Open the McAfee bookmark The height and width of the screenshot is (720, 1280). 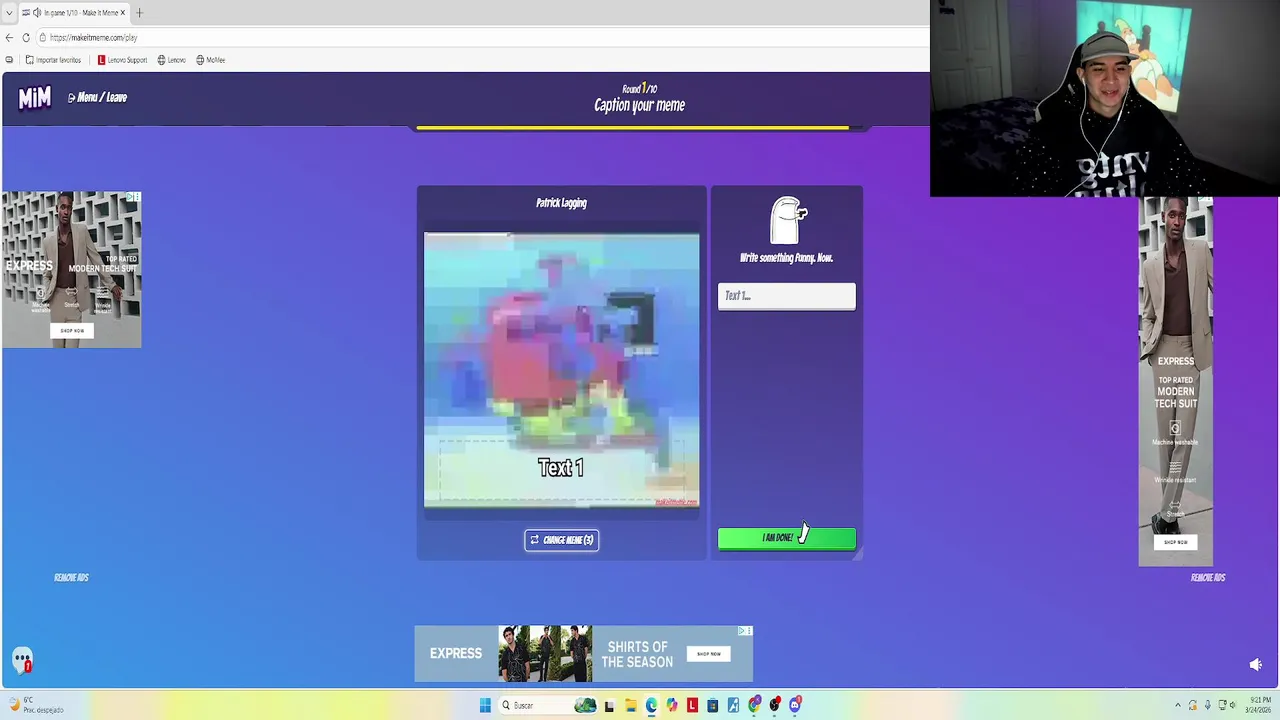pyautogui.click(x=210, y=60)
